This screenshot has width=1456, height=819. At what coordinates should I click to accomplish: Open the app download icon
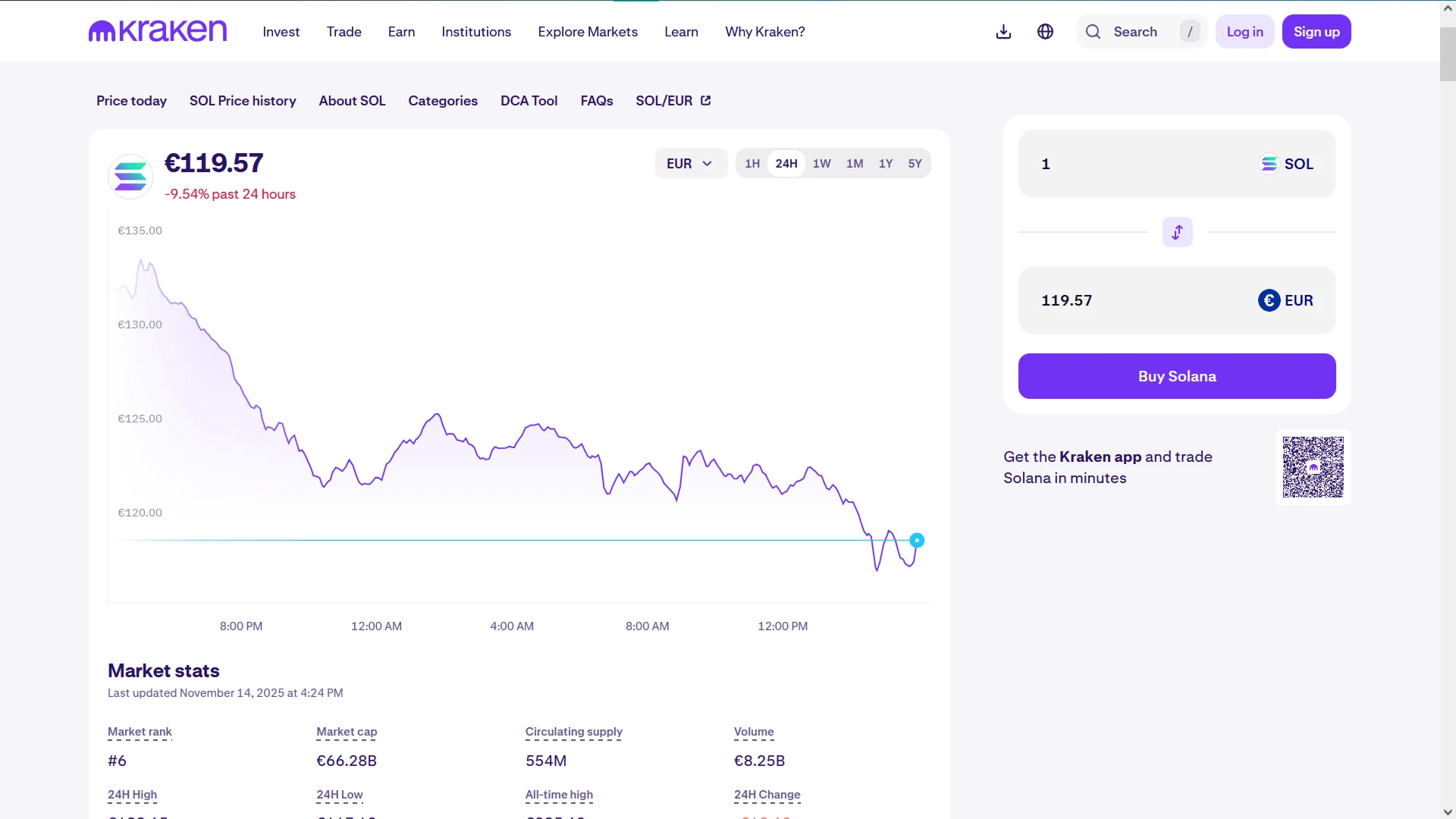click(x=1003, y=31)
